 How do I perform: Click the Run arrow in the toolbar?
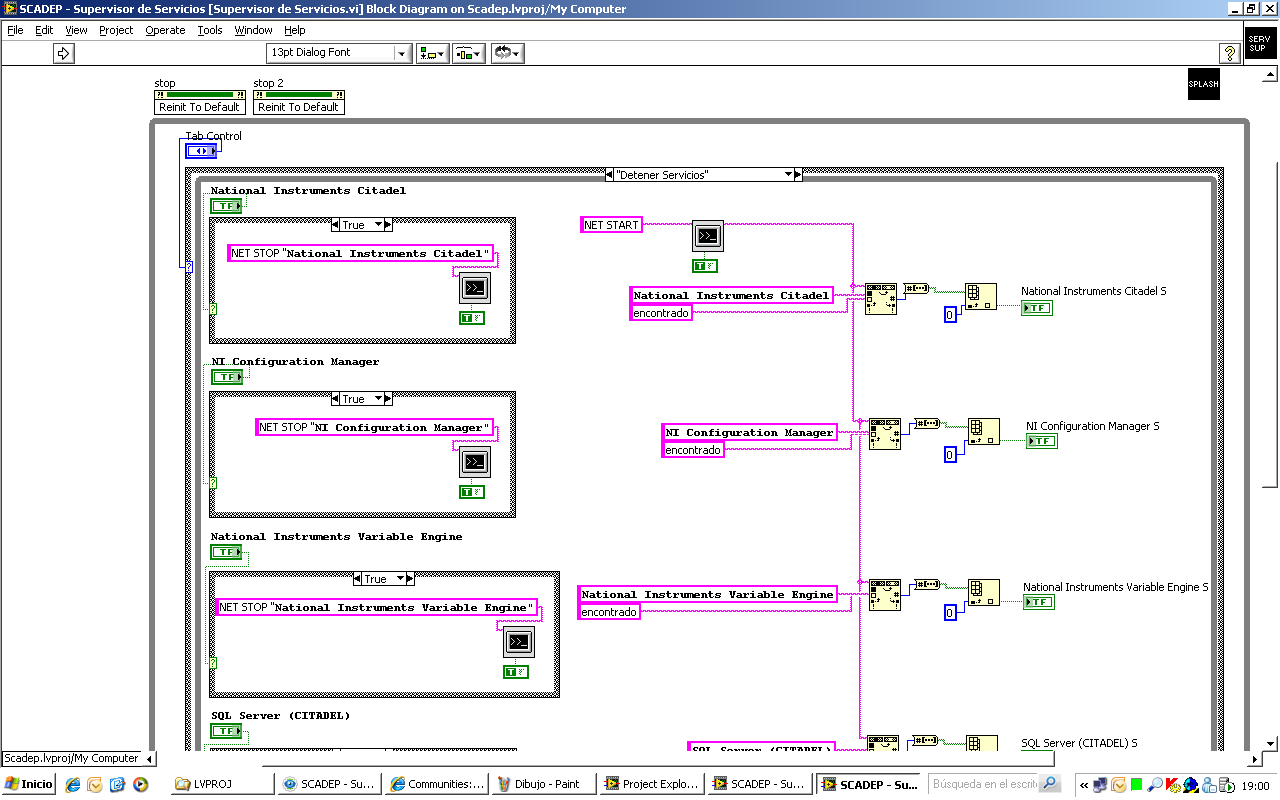[x=64, y=53]
